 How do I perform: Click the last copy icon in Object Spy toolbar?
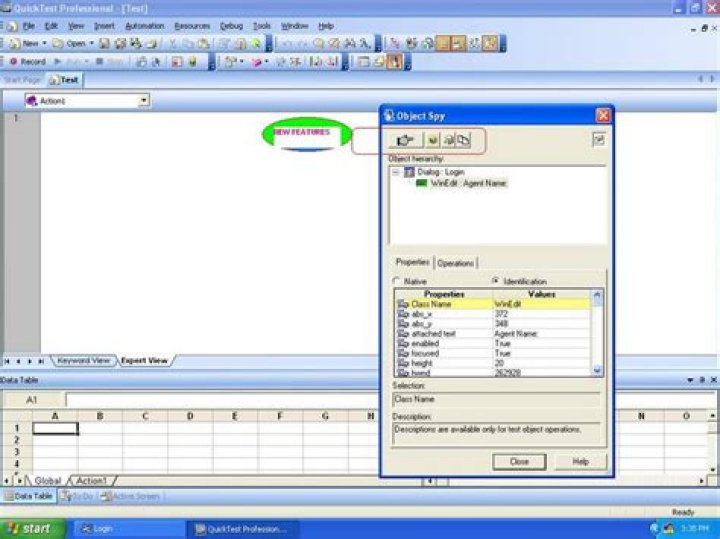coord(464,140)
